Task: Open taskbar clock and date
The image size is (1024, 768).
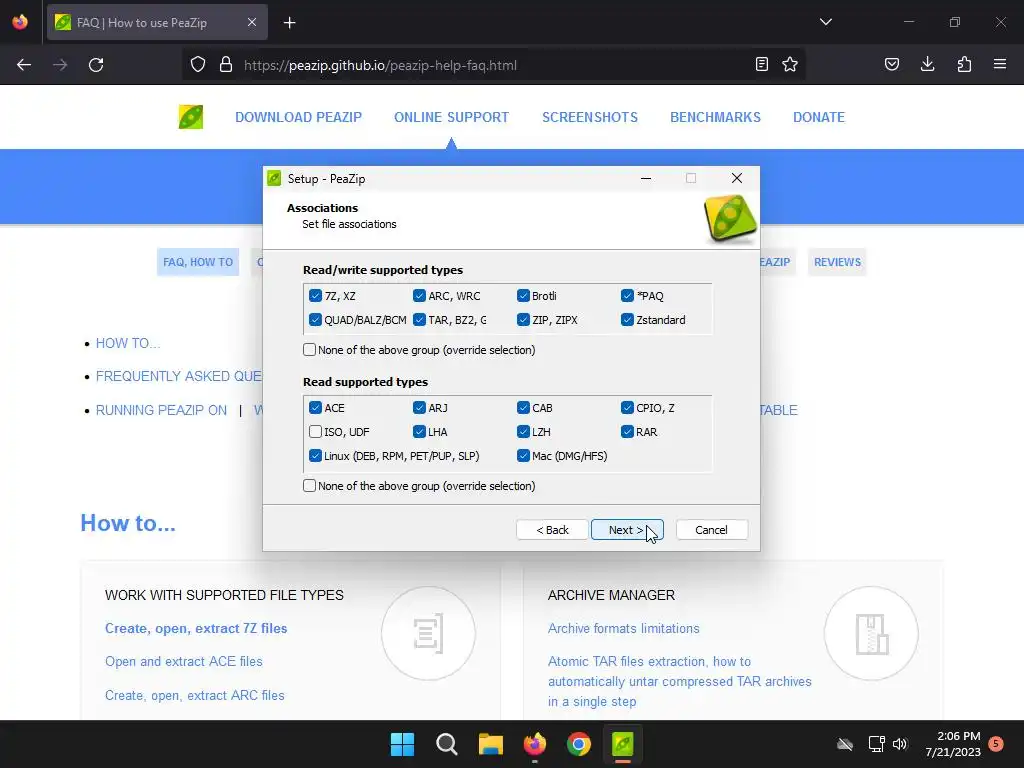Action: (953, 744)
